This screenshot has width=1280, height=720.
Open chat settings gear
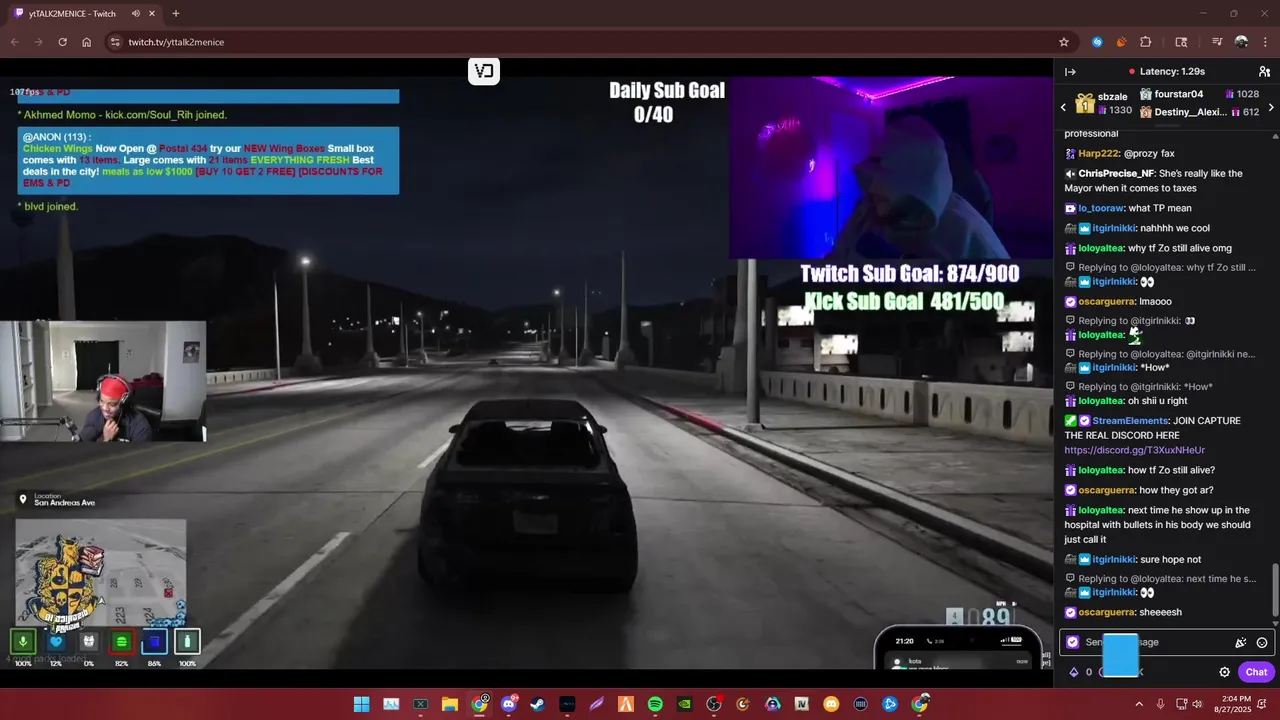click(x=1224, y=672)
